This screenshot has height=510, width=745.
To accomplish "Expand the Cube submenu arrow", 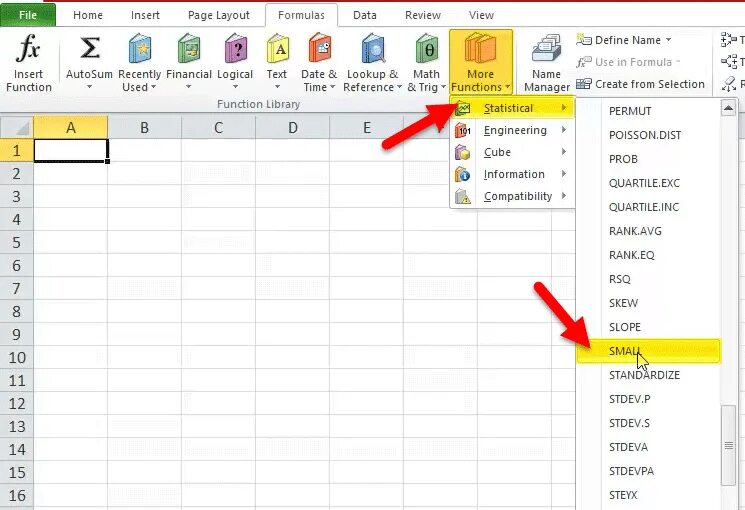I will point(564,152).
